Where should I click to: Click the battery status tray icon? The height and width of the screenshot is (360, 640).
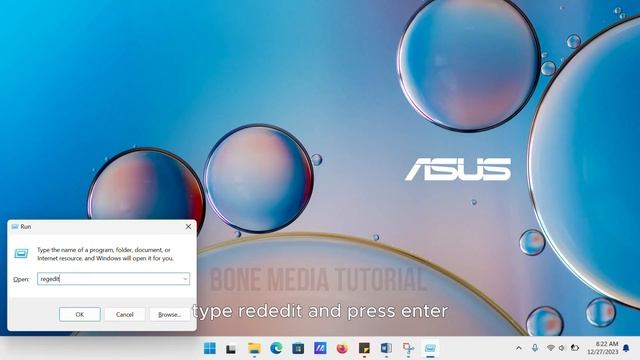coord(575,348)
